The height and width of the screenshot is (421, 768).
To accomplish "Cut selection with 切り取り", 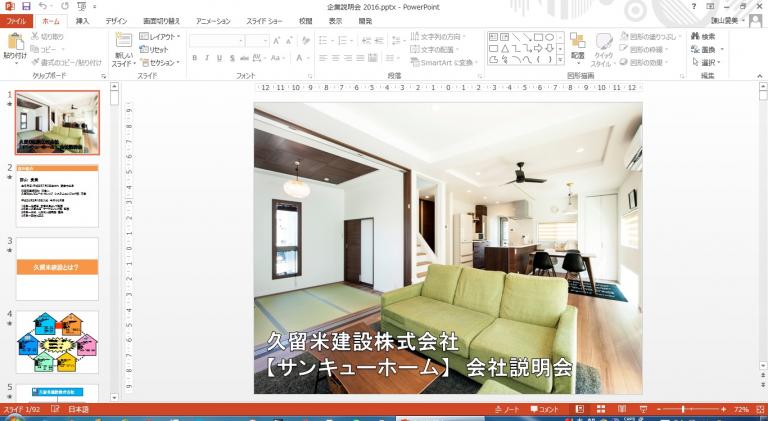I will pyautogui.click(x=48, y=36).
